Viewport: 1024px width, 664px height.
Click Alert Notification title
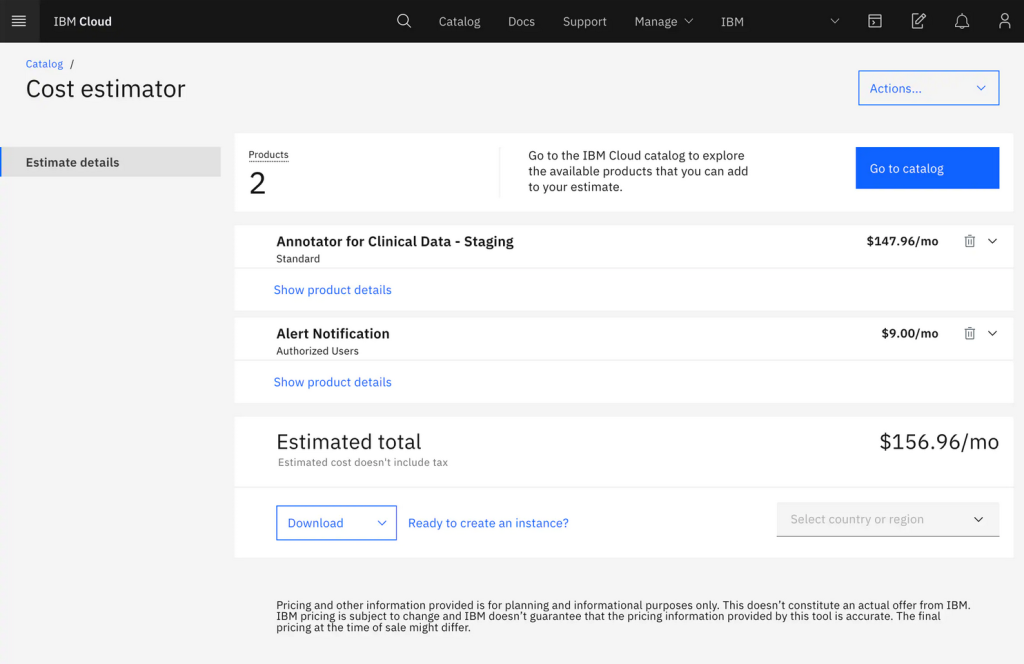coord(332,334)
